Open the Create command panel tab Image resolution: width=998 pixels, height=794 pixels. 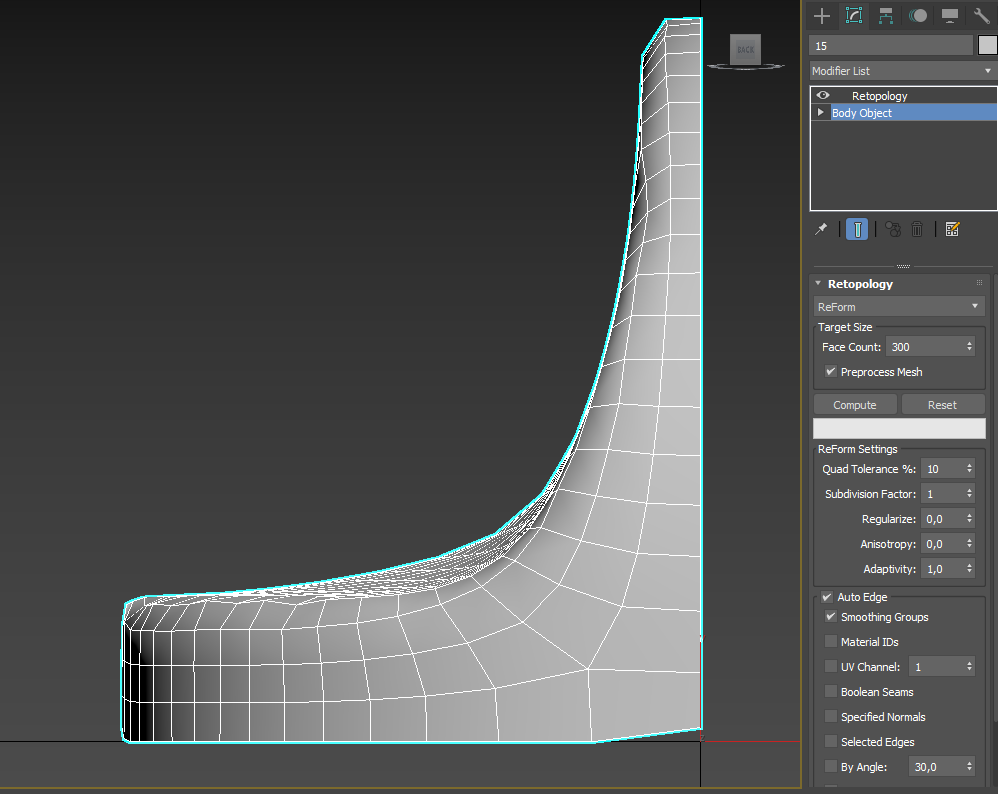click(x=821, y=16)
